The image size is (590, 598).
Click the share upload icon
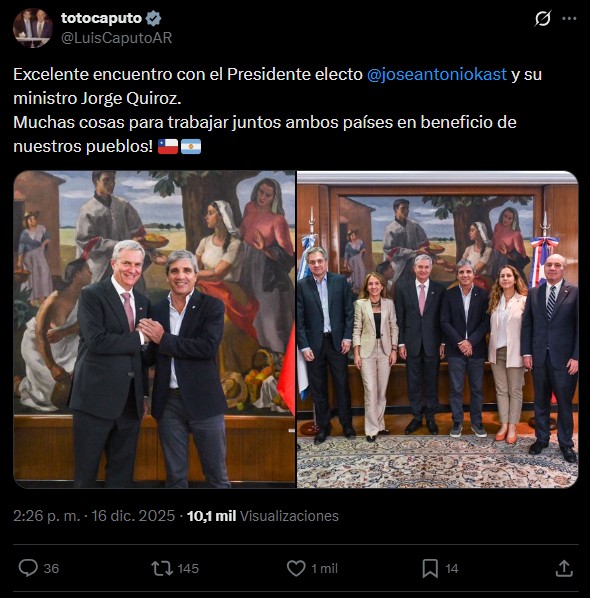[564, 568]
